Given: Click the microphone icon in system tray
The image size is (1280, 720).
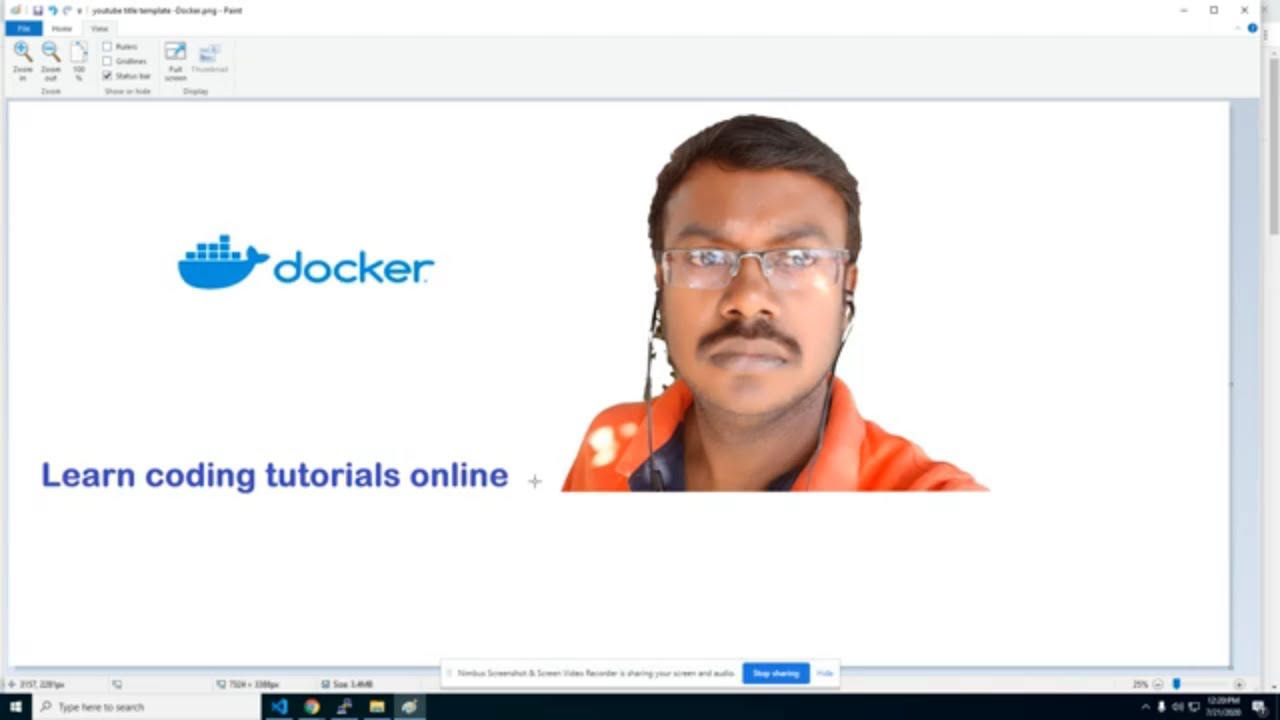Looking at the screenshot, I should [1161, 707].
